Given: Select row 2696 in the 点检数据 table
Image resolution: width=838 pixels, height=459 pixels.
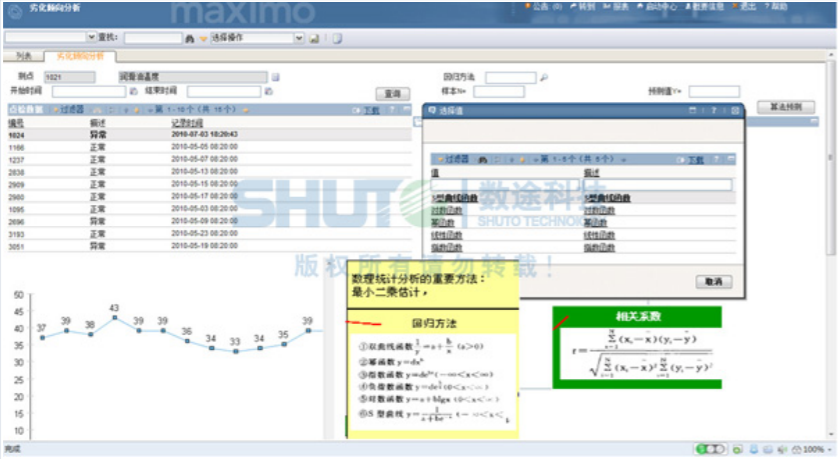Looking at the screenshot, I should 210,221.
